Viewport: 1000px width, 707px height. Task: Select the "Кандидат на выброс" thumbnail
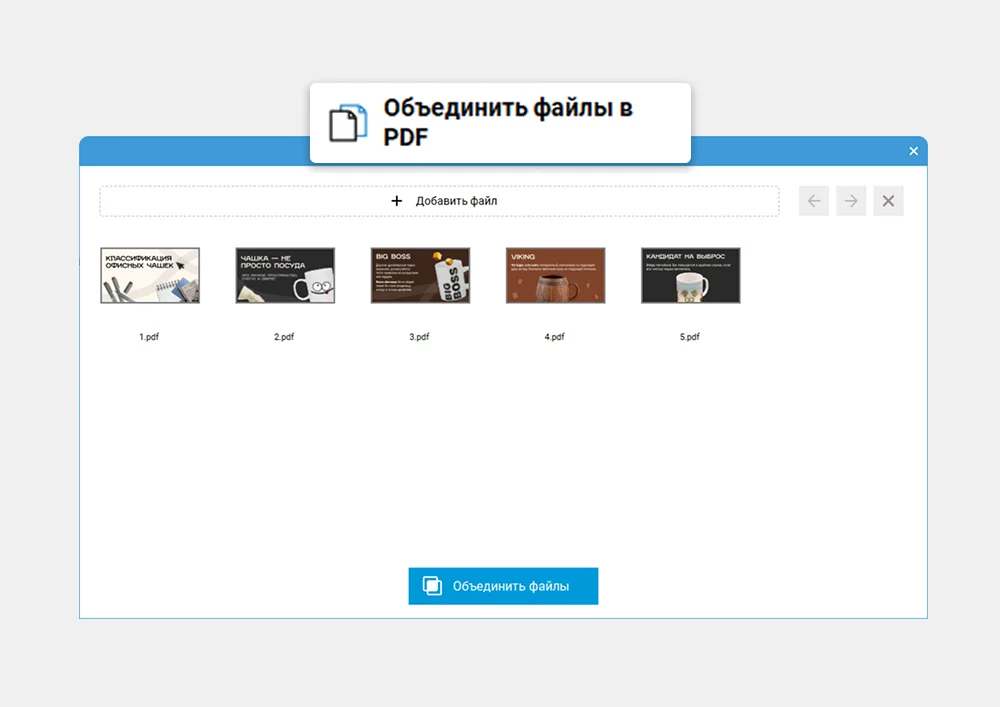tap(690, 275)
